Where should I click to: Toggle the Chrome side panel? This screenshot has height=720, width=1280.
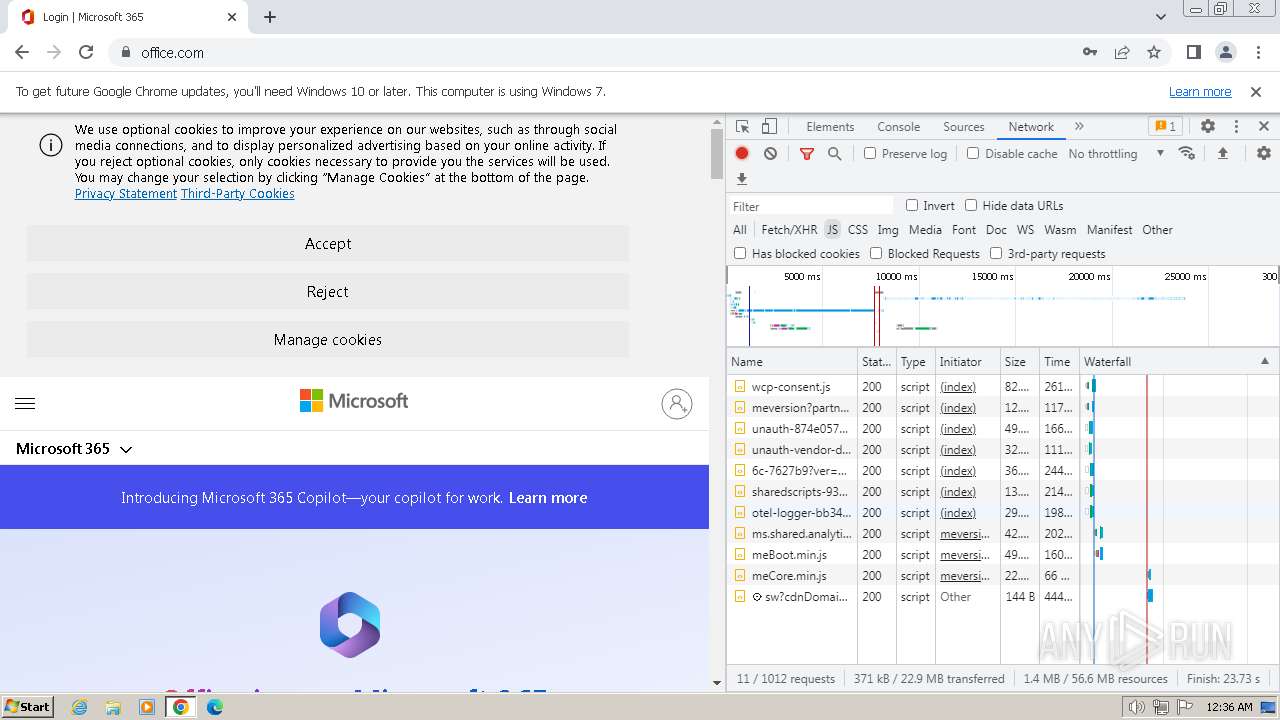pyautogui.click(x=1193, y=52)
